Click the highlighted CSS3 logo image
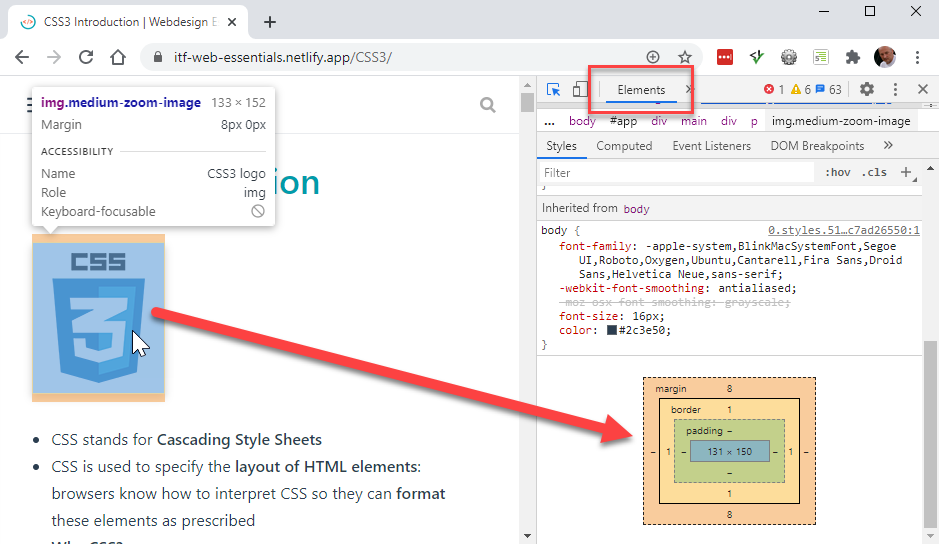The image size is (939, 544). click(x=98, y=318)
